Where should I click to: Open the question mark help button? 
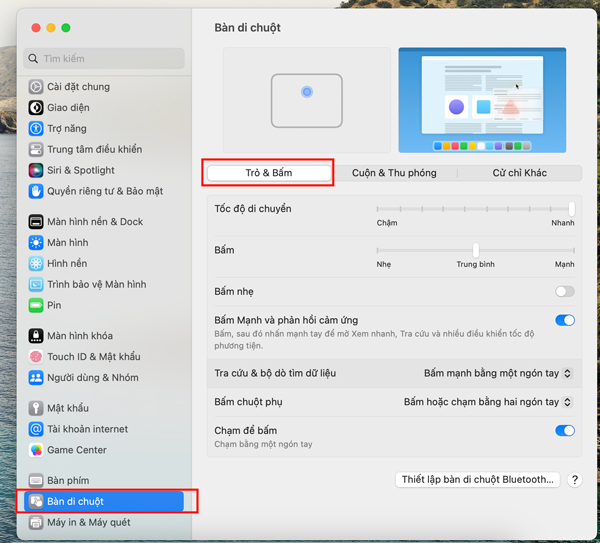(574, 479)
